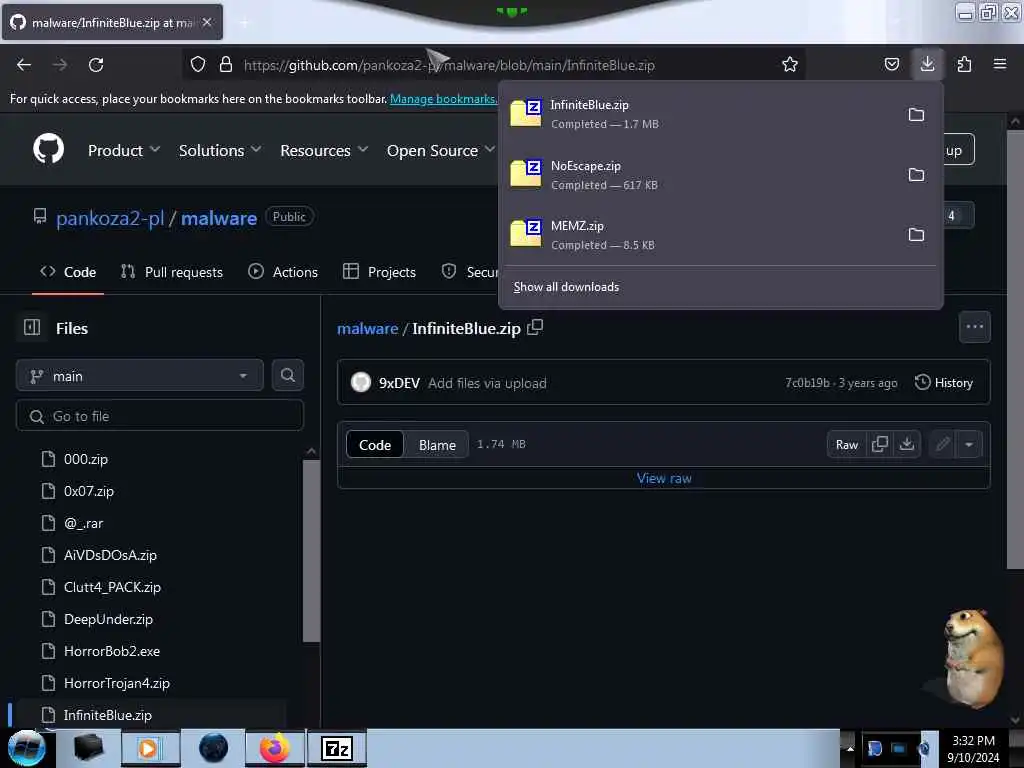Open the Projects tab
Viewport: 1024px width, 768px height.
point(379,272)
